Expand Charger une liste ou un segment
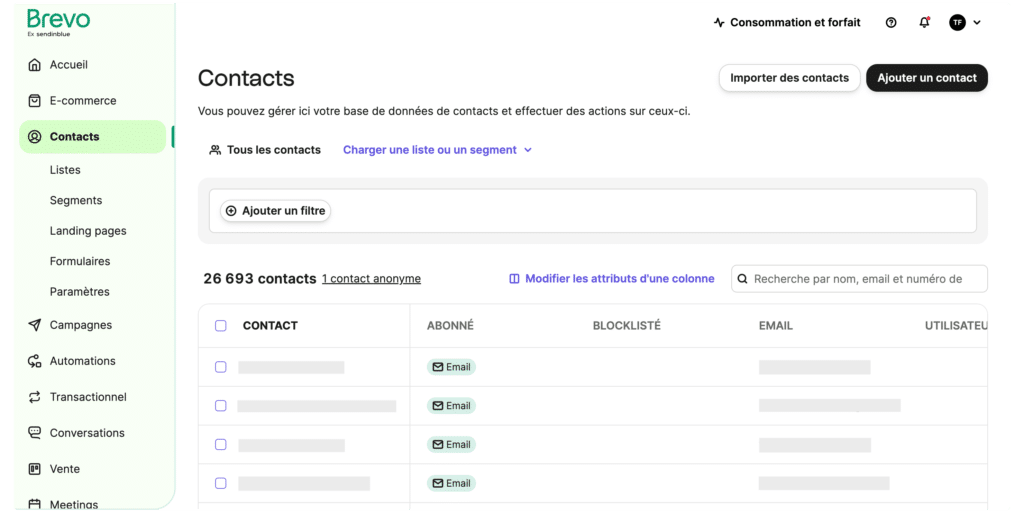The width and height of the screenshot is (1024, 513). pyautogui.click(x=437, y=150)
